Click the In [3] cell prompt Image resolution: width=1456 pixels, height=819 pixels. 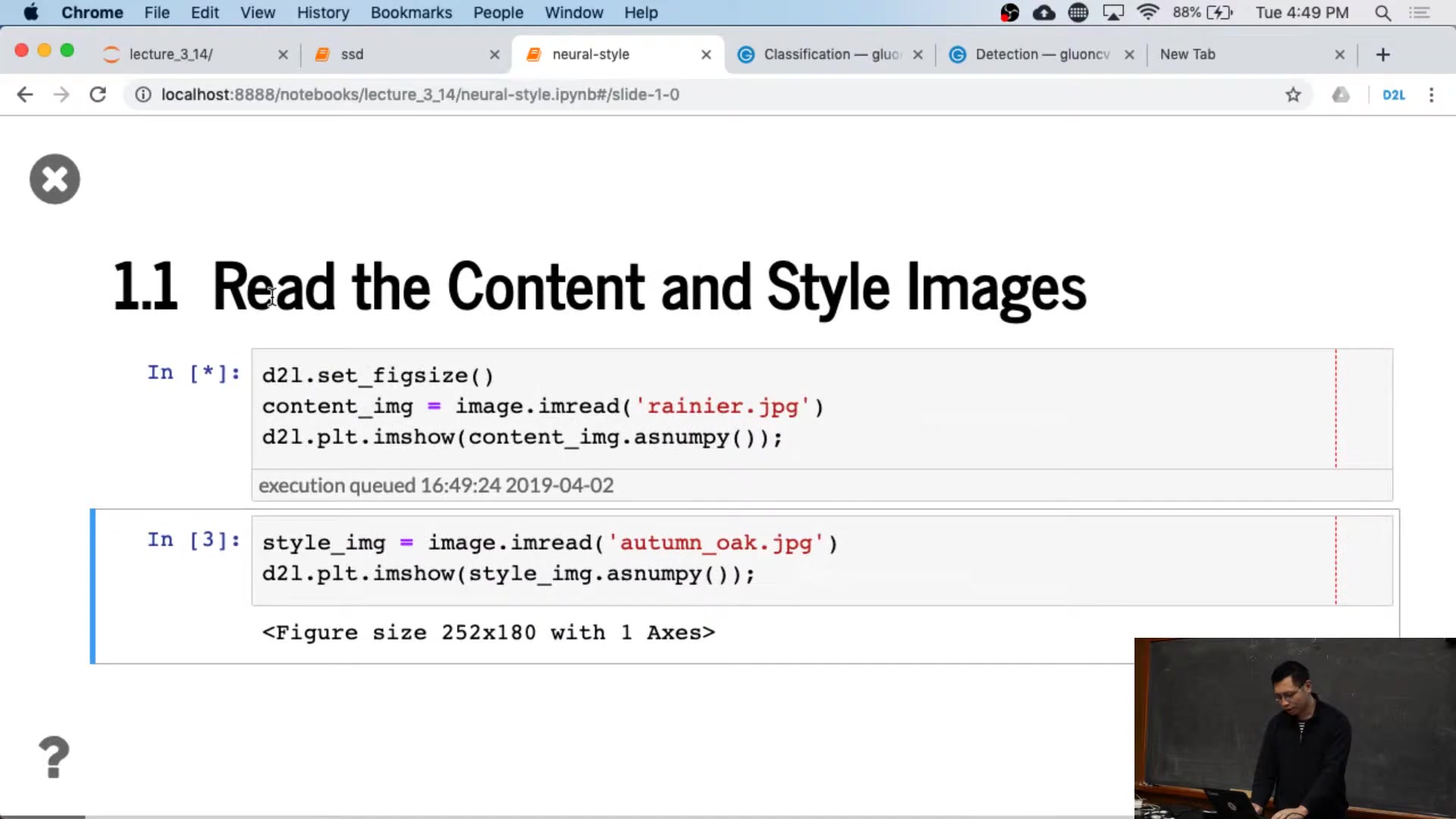[x=194, y=540]
